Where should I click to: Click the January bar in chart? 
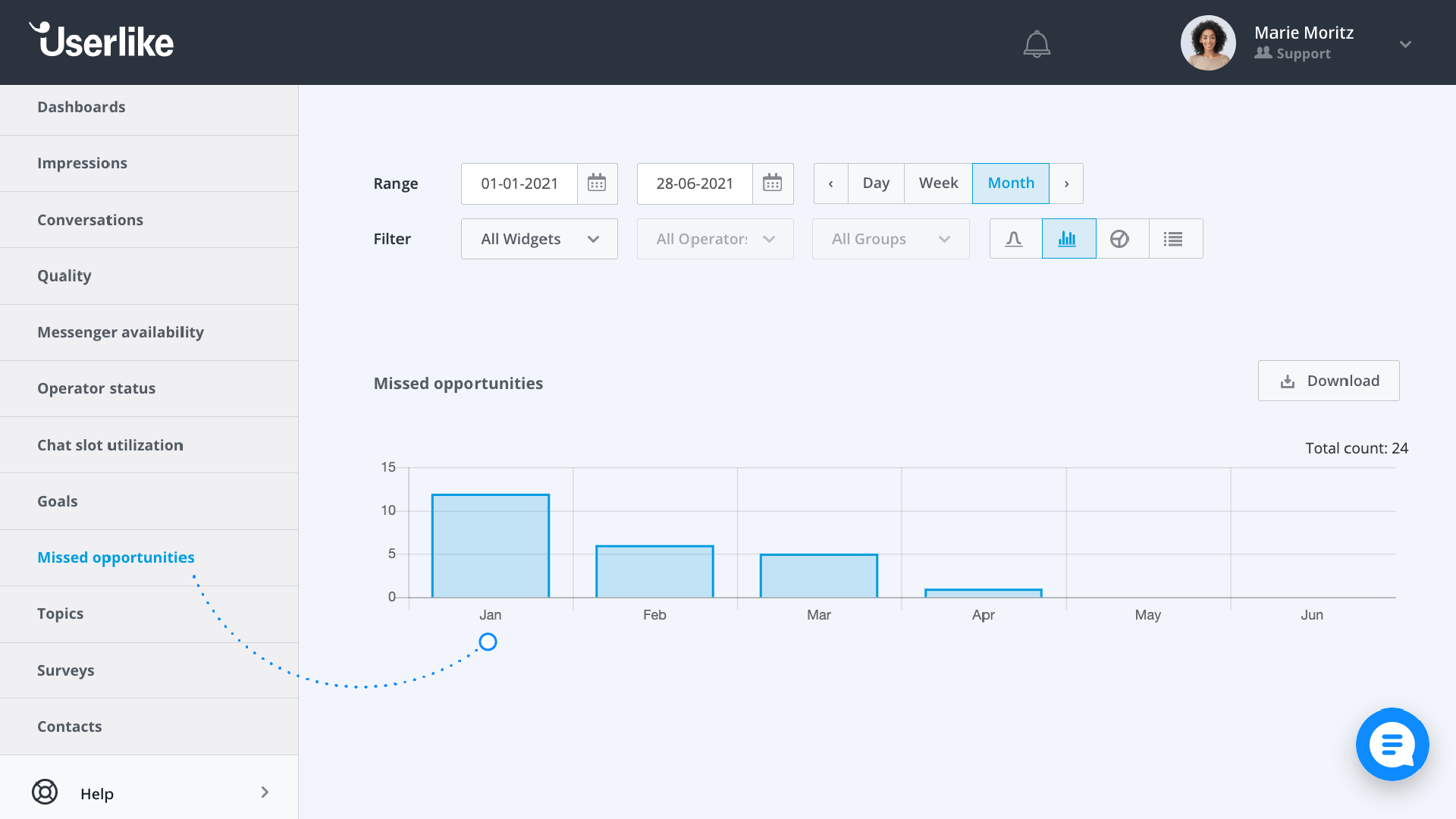click(x=491, y=546)
